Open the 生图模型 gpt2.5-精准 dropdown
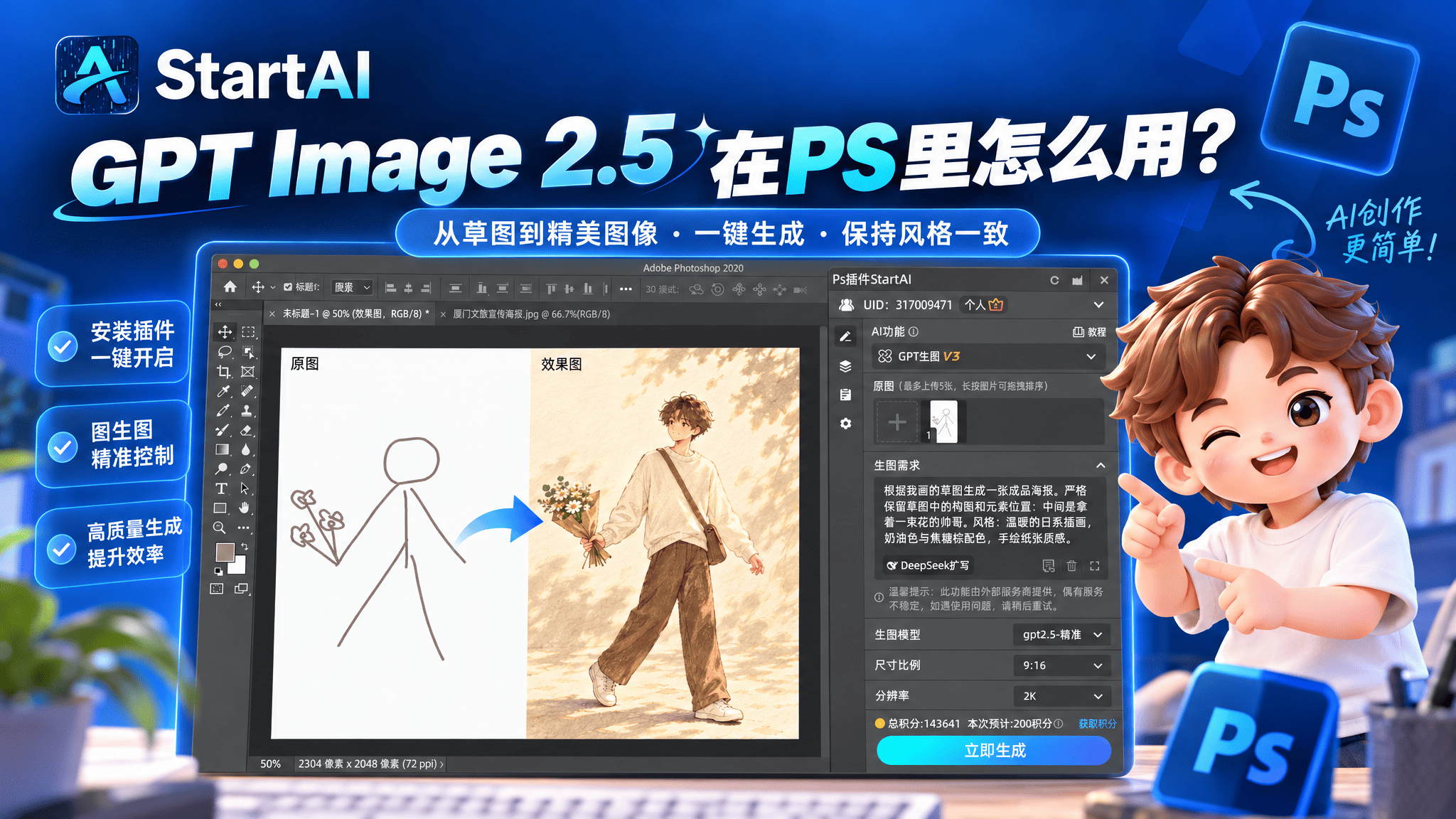The width and height of the screenshot is (1456, 819). coord(1061,634)
